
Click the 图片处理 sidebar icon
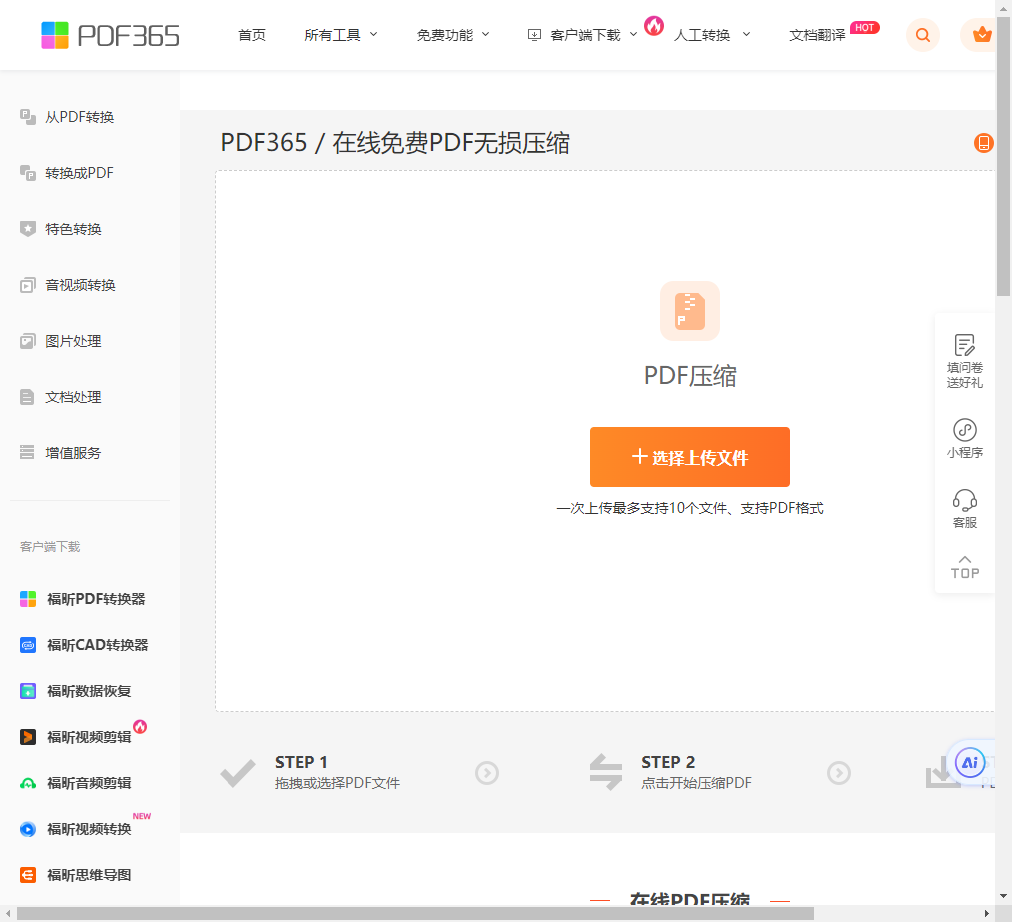[x=28, y=341]
